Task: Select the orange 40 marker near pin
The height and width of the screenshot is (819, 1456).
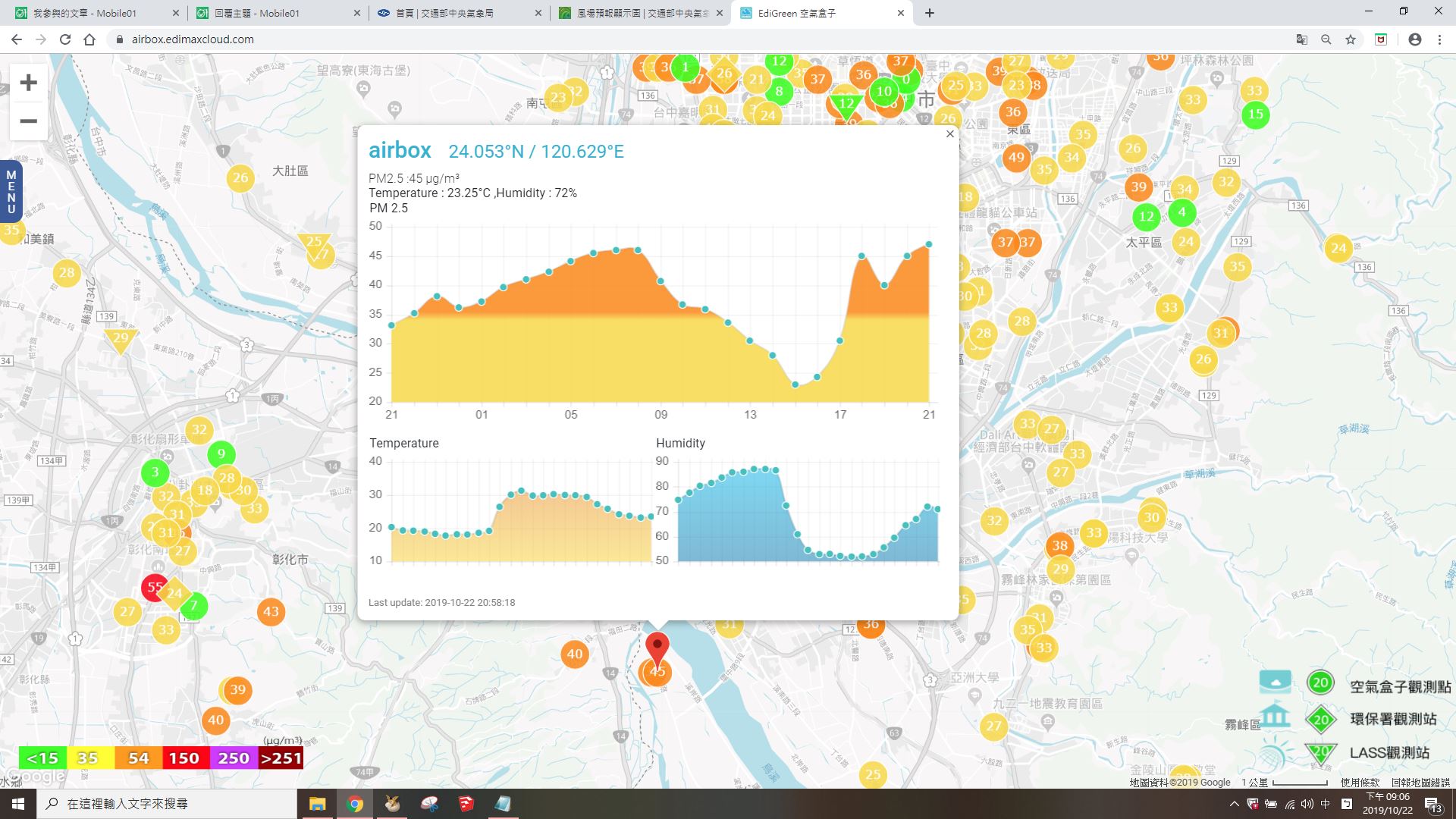Action: point(575,654)
